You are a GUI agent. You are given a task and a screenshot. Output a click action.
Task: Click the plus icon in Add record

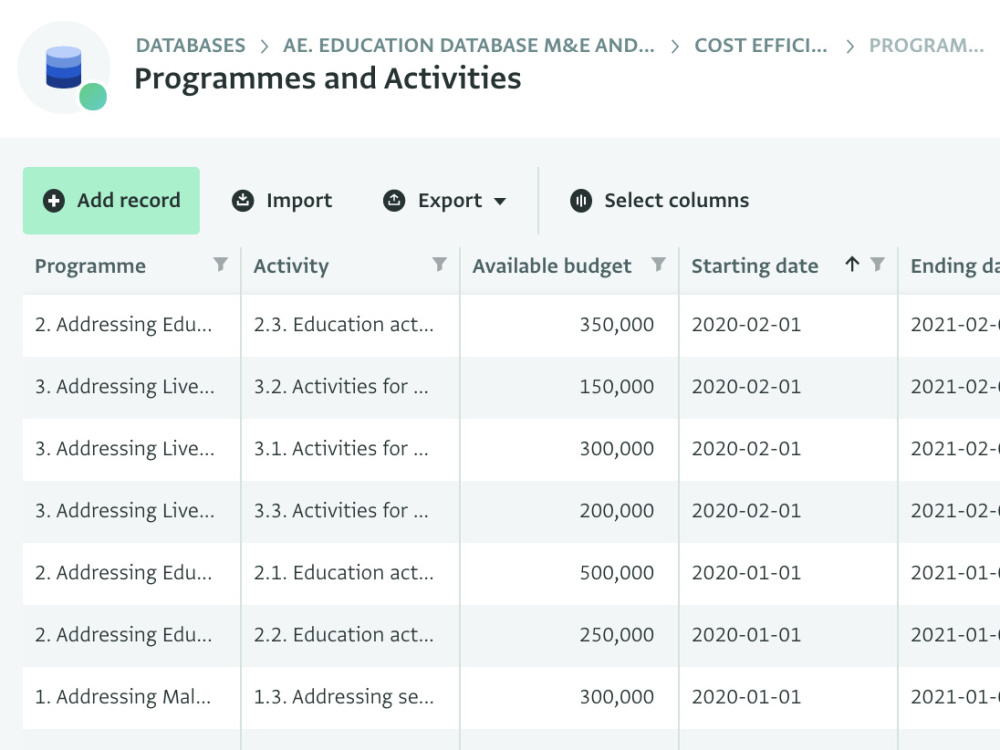(x=54, y=200)
